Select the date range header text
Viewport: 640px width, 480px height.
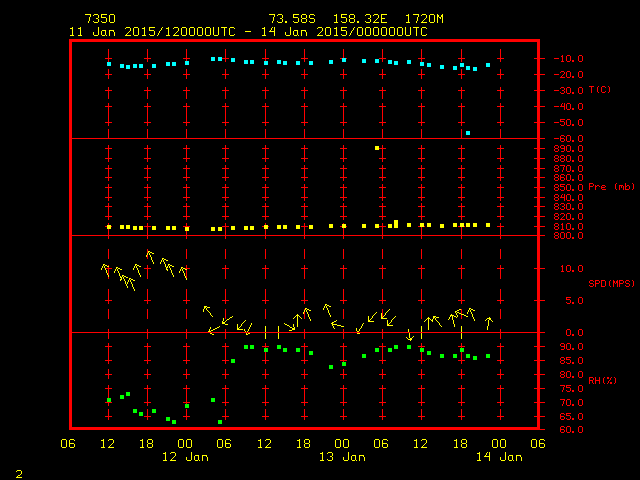coord(247,31)
